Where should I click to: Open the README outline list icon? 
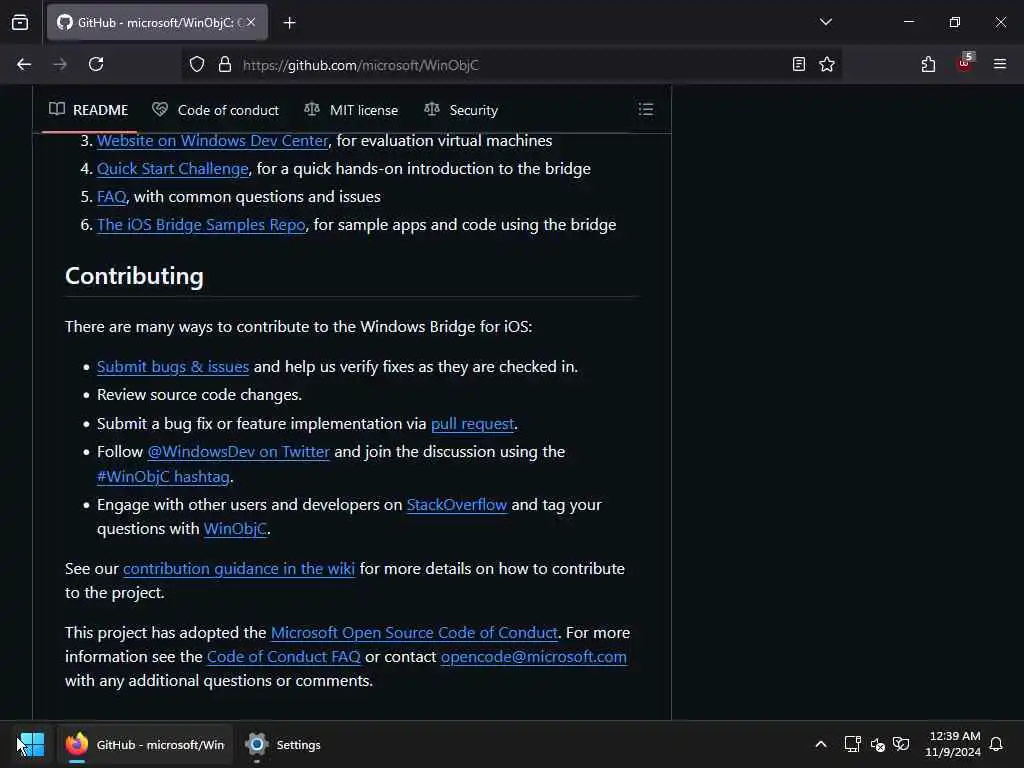[645, 109]
